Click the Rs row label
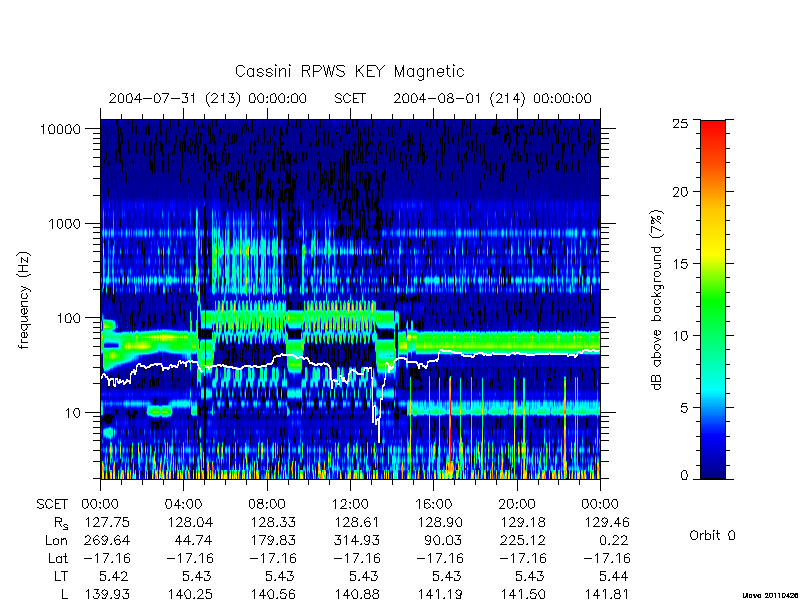Image resolution: width=800 pixels, height=600 pixels. coord(61,523)
